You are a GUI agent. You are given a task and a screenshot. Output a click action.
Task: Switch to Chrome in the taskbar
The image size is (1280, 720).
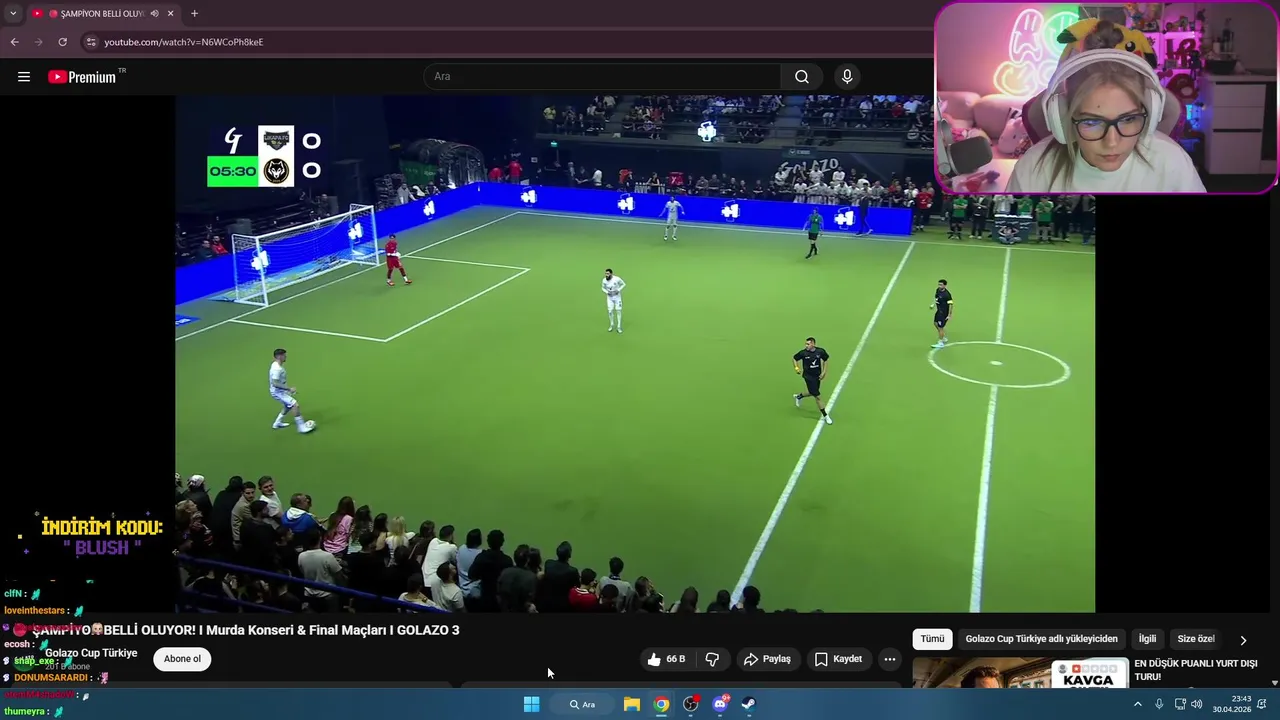click(x=661, y=704)
